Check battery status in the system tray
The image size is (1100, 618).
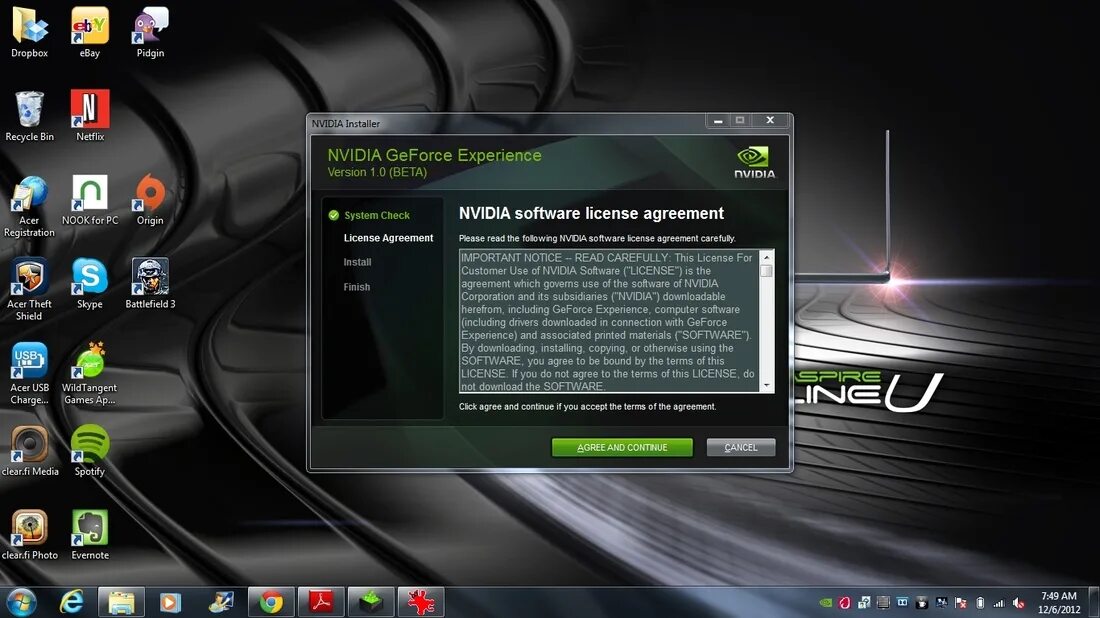[x=980, y=603]
